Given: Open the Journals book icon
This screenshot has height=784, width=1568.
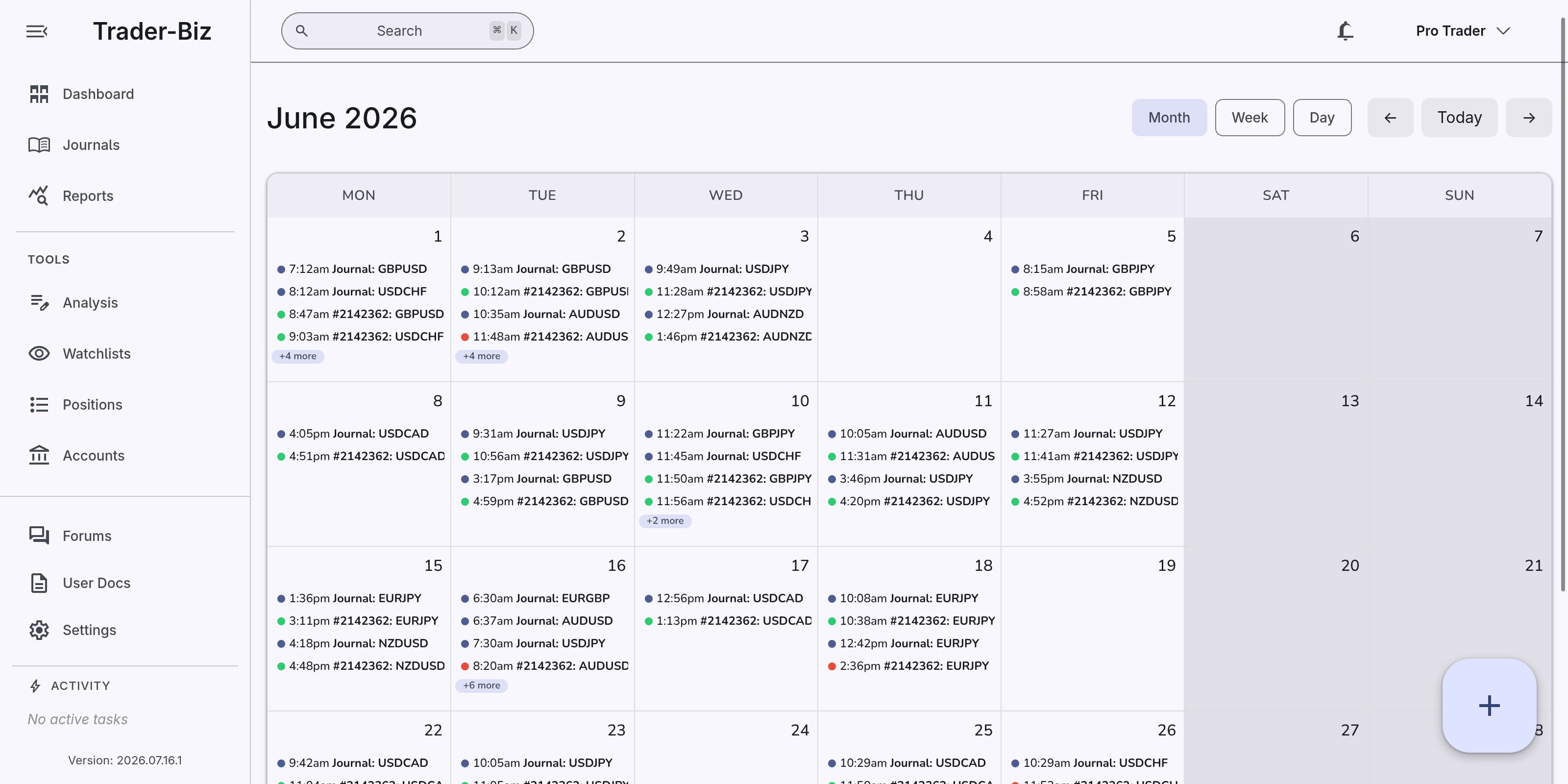Looking at the screenshot, I should point(39,145).
